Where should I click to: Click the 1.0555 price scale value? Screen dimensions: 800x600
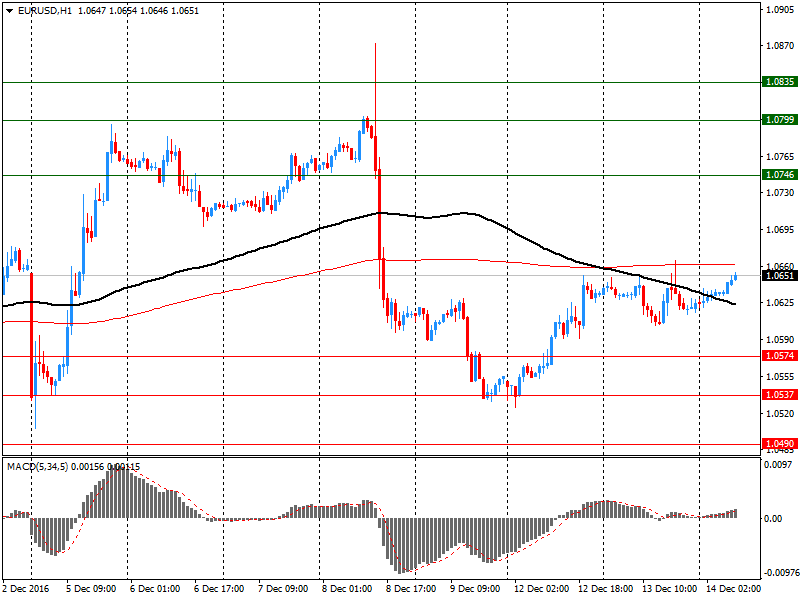[x=780, y=377]
